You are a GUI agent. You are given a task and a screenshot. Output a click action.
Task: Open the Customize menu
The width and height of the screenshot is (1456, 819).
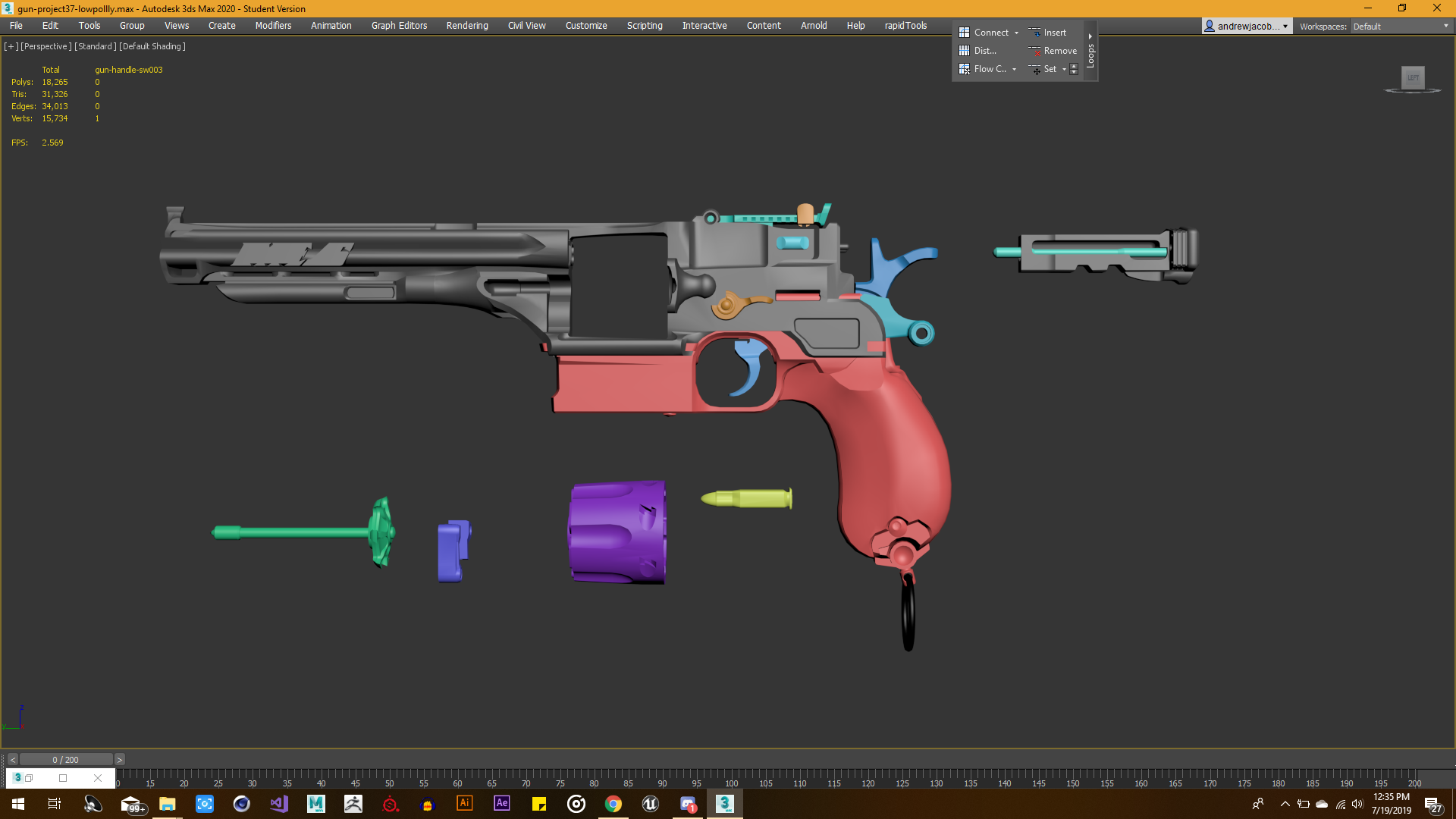pyautogui.click(x=586, y=25)
